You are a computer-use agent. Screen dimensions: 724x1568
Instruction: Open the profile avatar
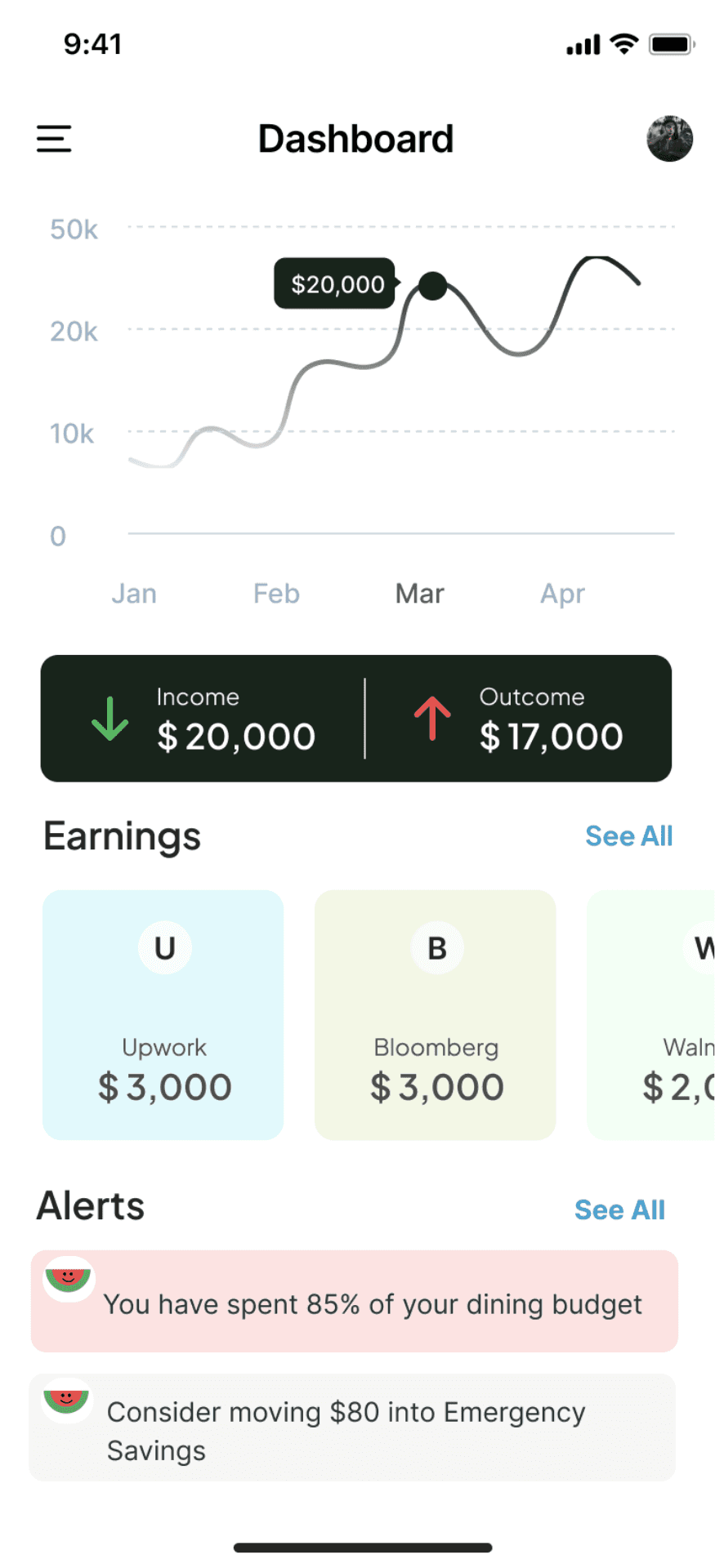(669, 139)
